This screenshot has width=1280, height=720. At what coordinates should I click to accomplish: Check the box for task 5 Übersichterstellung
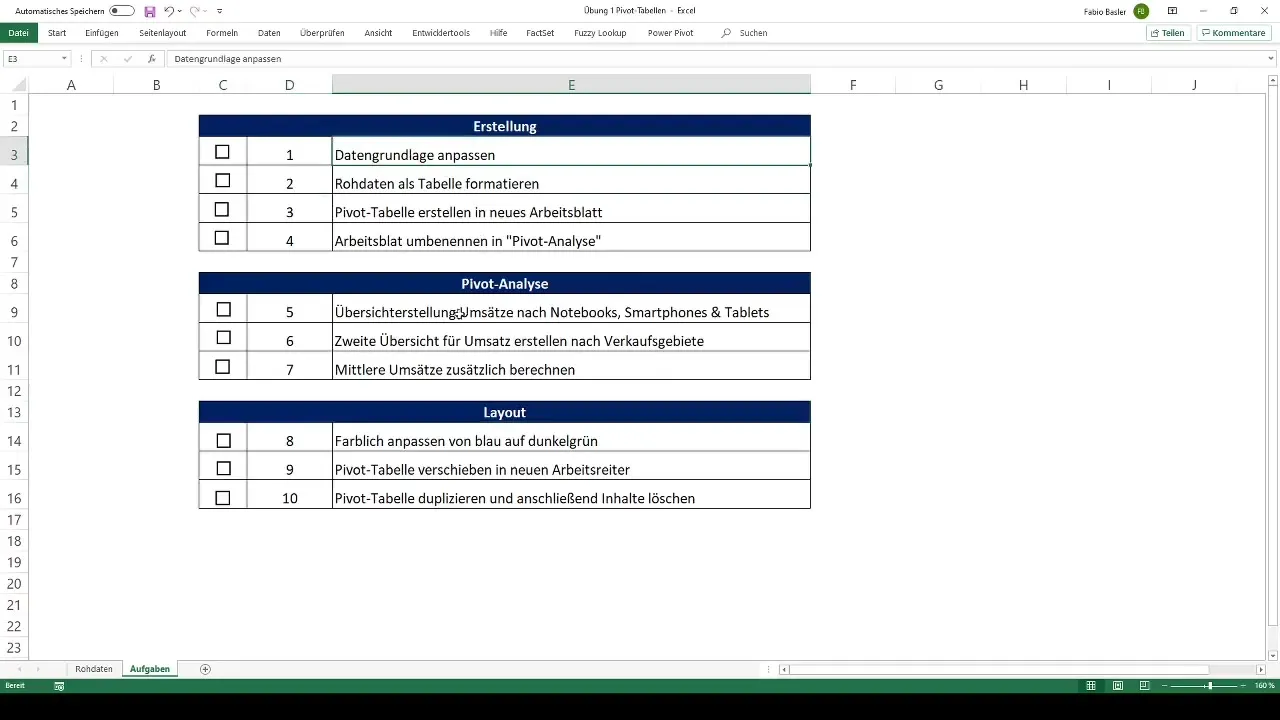point(223,310)
